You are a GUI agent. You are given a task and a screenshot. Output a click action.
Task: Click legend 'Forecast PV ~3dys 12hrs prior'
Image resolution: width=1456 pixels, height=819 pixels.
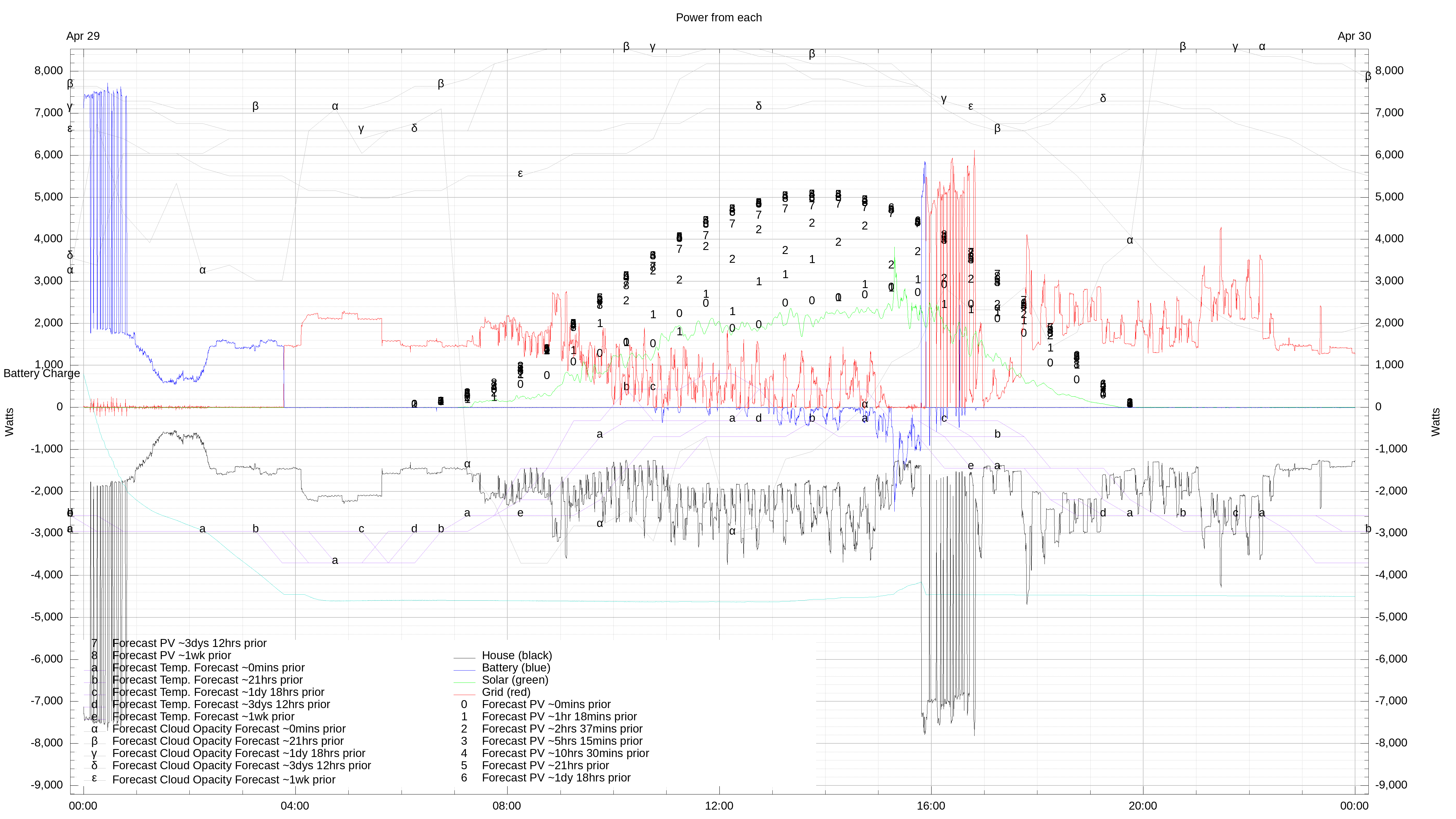[189, 643]
